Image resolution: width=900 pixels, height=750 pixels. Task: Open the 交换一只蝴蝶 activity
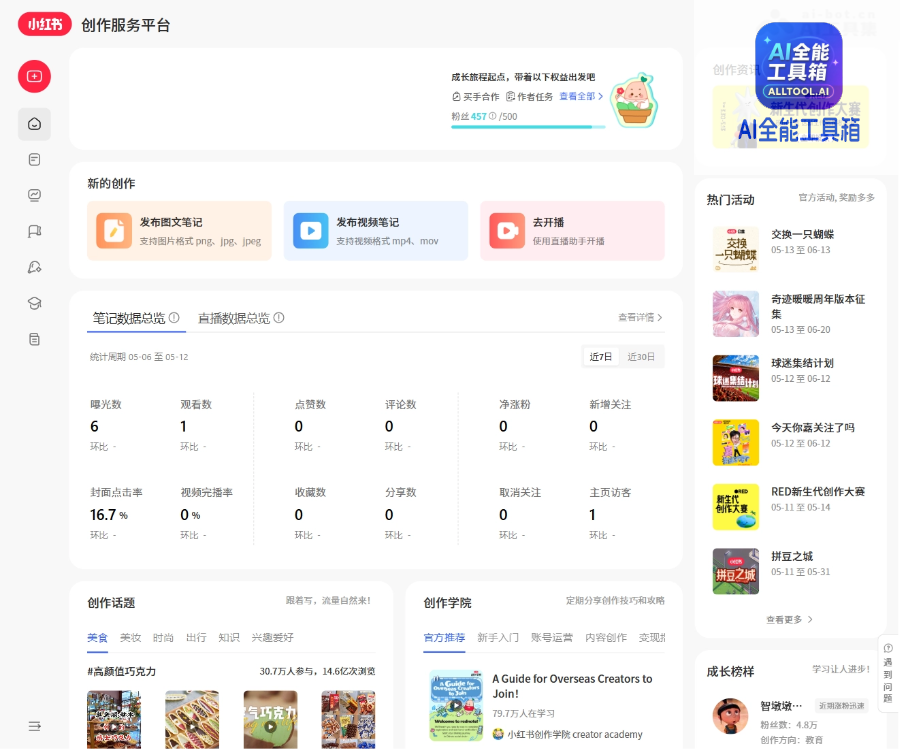(802, 235)
